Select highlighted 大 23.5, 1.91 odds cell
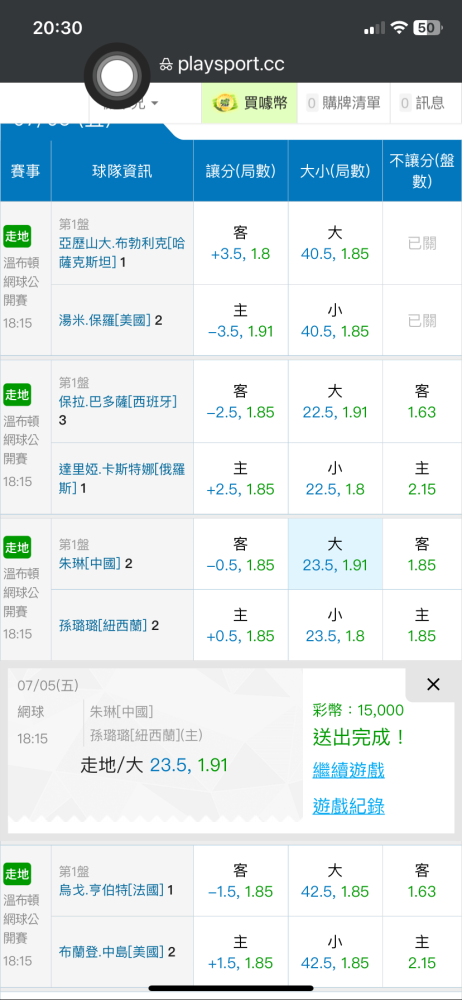Image resolution: width=462 pixels, height=1000 pixels. coord(335,554)
